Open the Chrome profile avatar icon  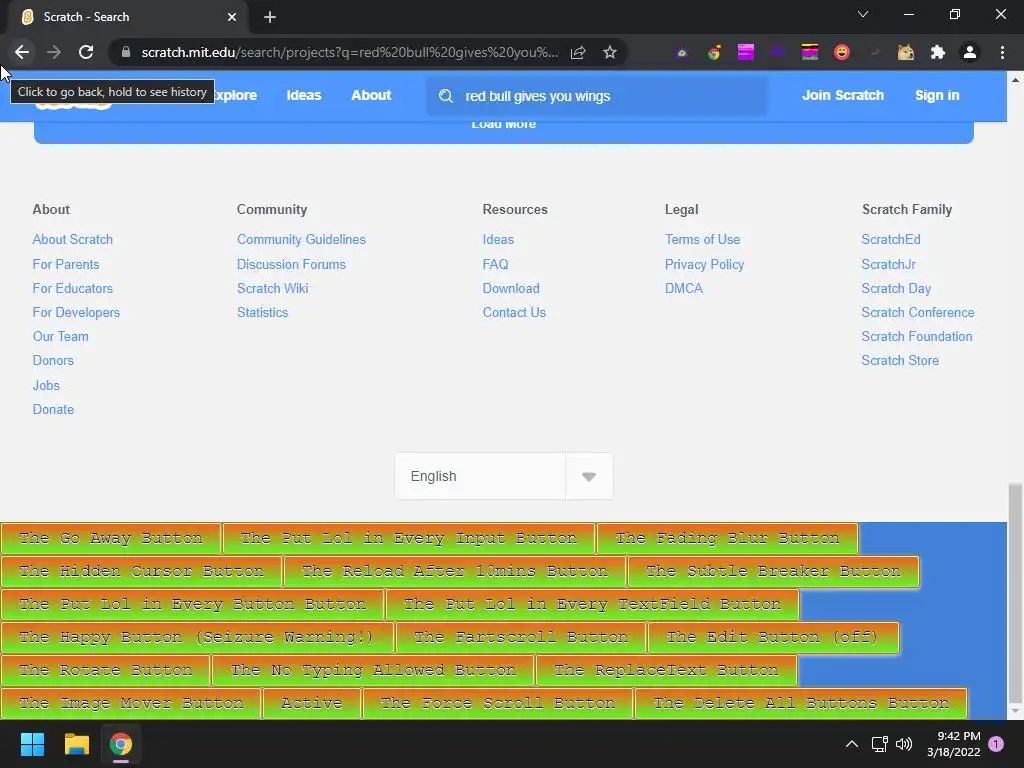tap(970, 52)
